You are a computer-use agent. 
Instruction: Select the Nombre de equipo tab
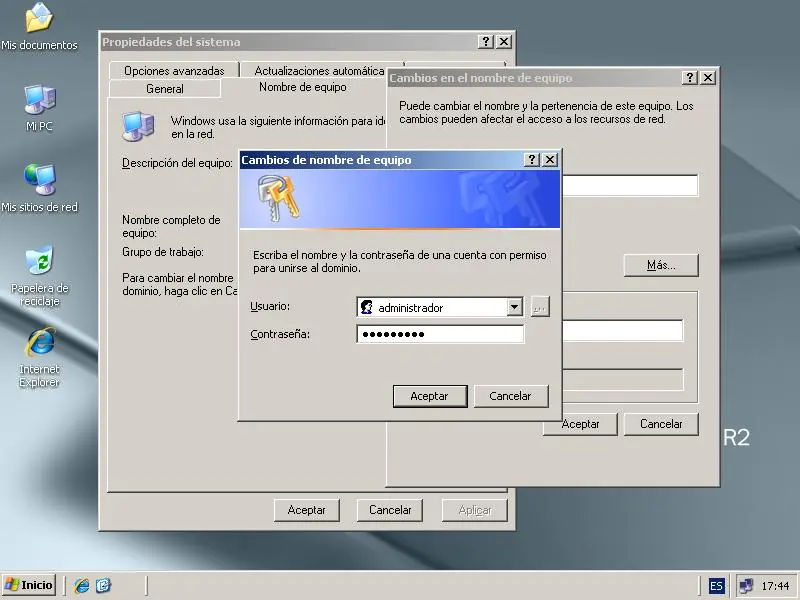point(303,87)
